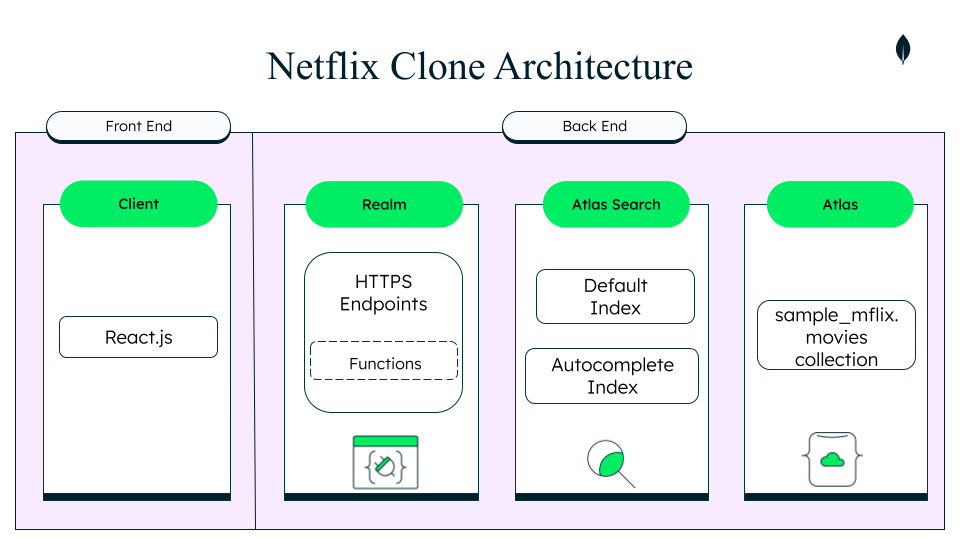Click the Atlas cloud database icon

click(832, 459)
